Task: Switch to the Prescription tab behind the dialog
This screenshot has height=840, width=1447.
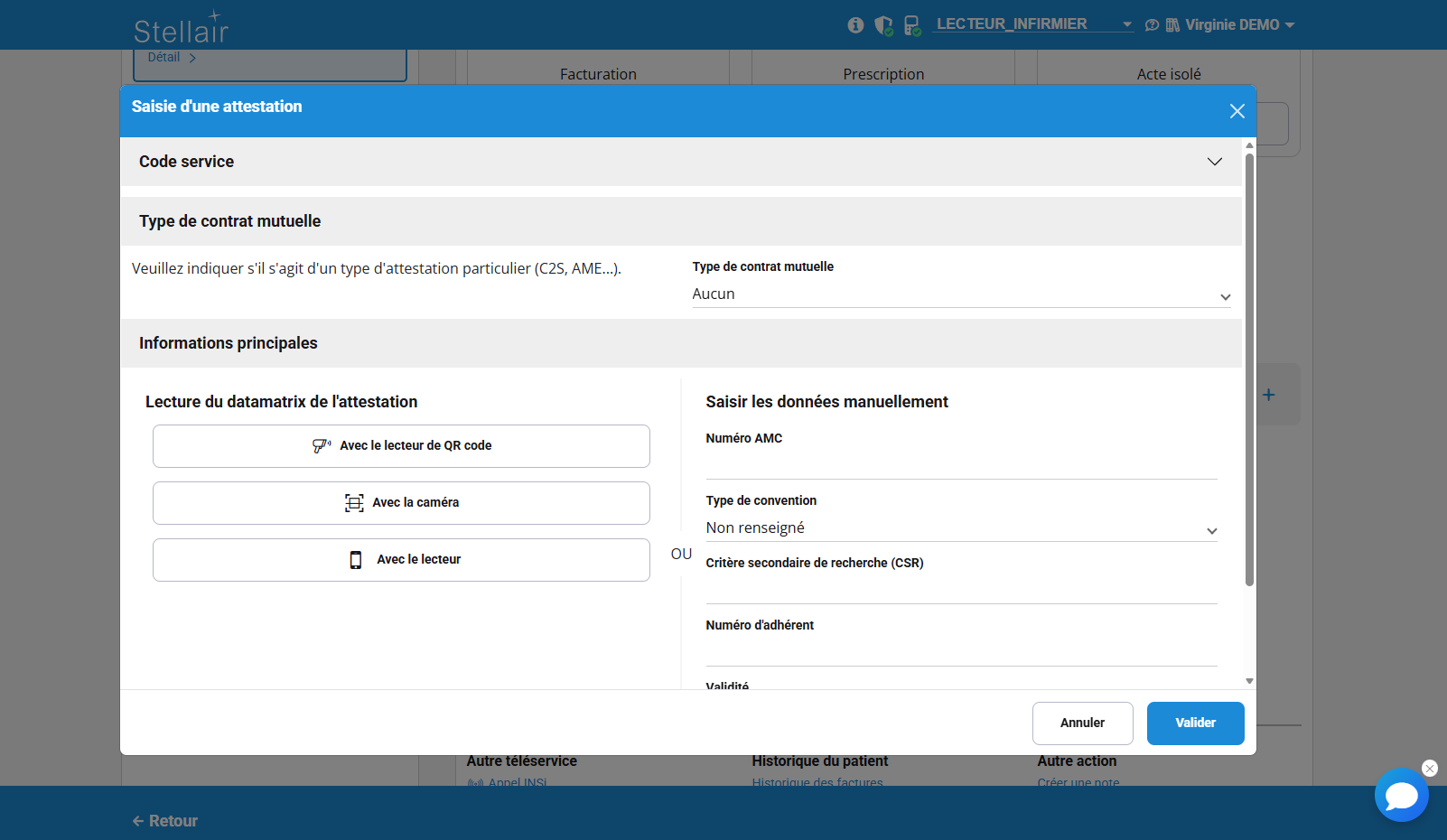Action: coord(883,74)
